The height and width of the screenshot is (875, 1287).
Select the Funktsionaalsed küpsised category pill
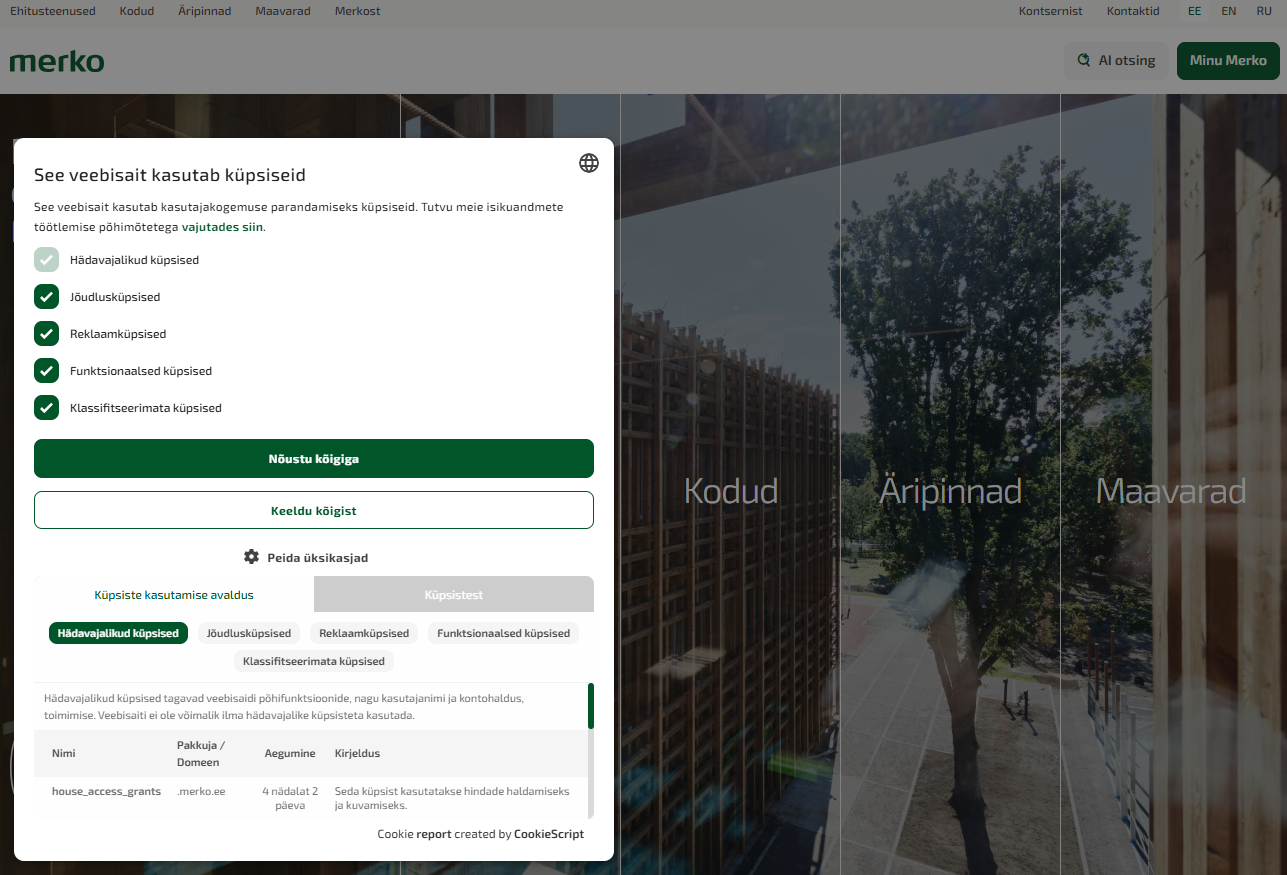[x=503, y=633]
